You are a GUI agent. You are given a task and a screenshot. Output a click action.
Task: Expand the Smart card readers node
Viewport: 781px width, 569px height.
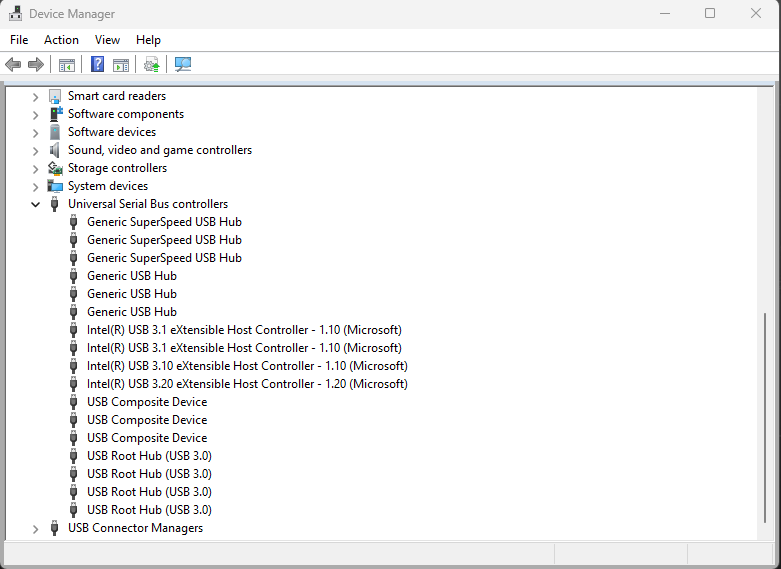36,97
